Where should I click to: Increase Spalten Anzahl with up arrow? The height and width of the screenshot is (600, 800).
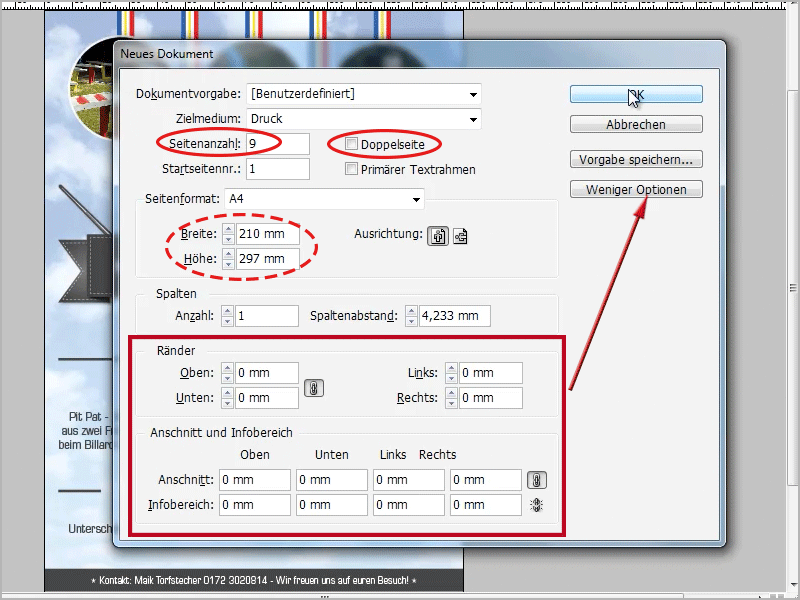tap(228, 311)
